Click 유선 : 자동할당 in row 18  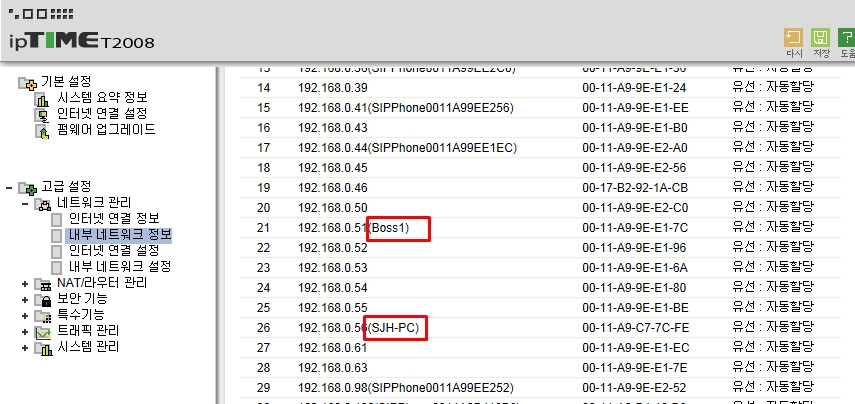[x=773, y=167]
